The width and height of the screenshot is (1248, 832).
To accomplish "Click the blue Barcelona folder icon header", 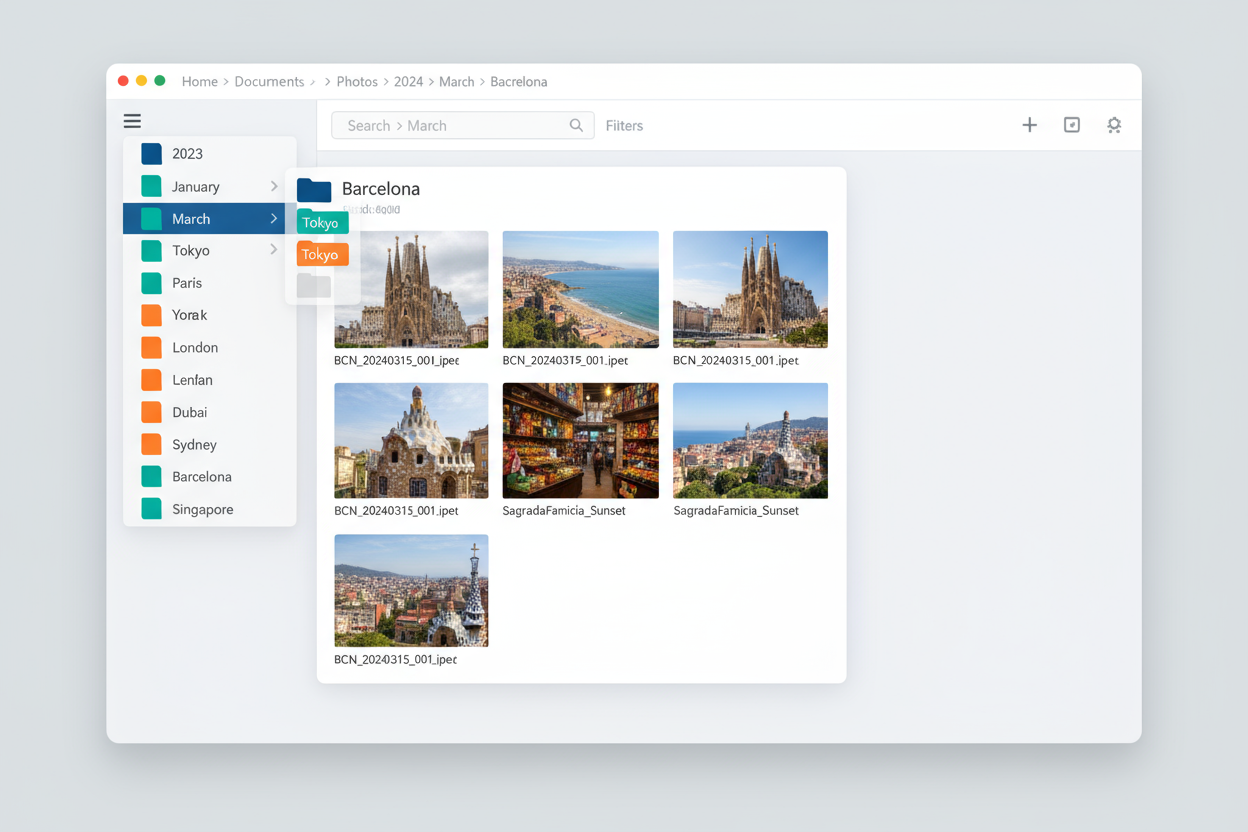I will [x=314, y=190].
